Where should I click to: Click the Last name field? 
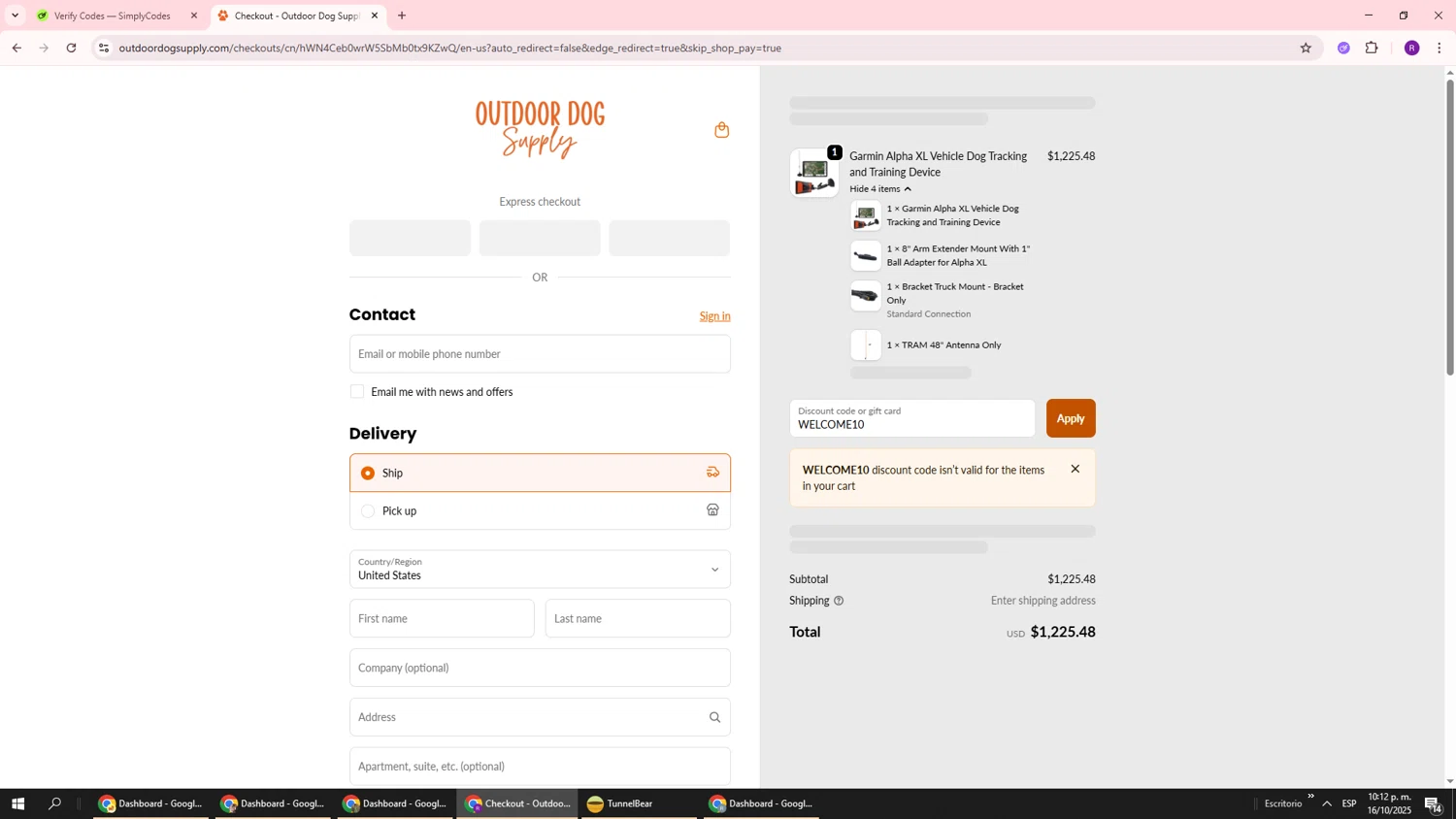(x=638, y=619)
